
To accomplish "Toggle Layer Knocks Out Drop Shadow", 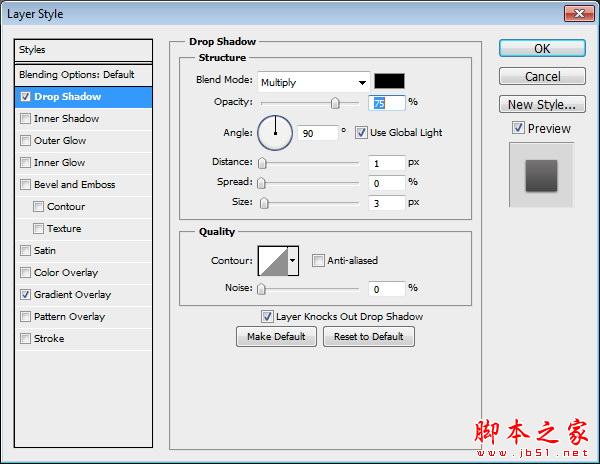I will tap(267, 316).
